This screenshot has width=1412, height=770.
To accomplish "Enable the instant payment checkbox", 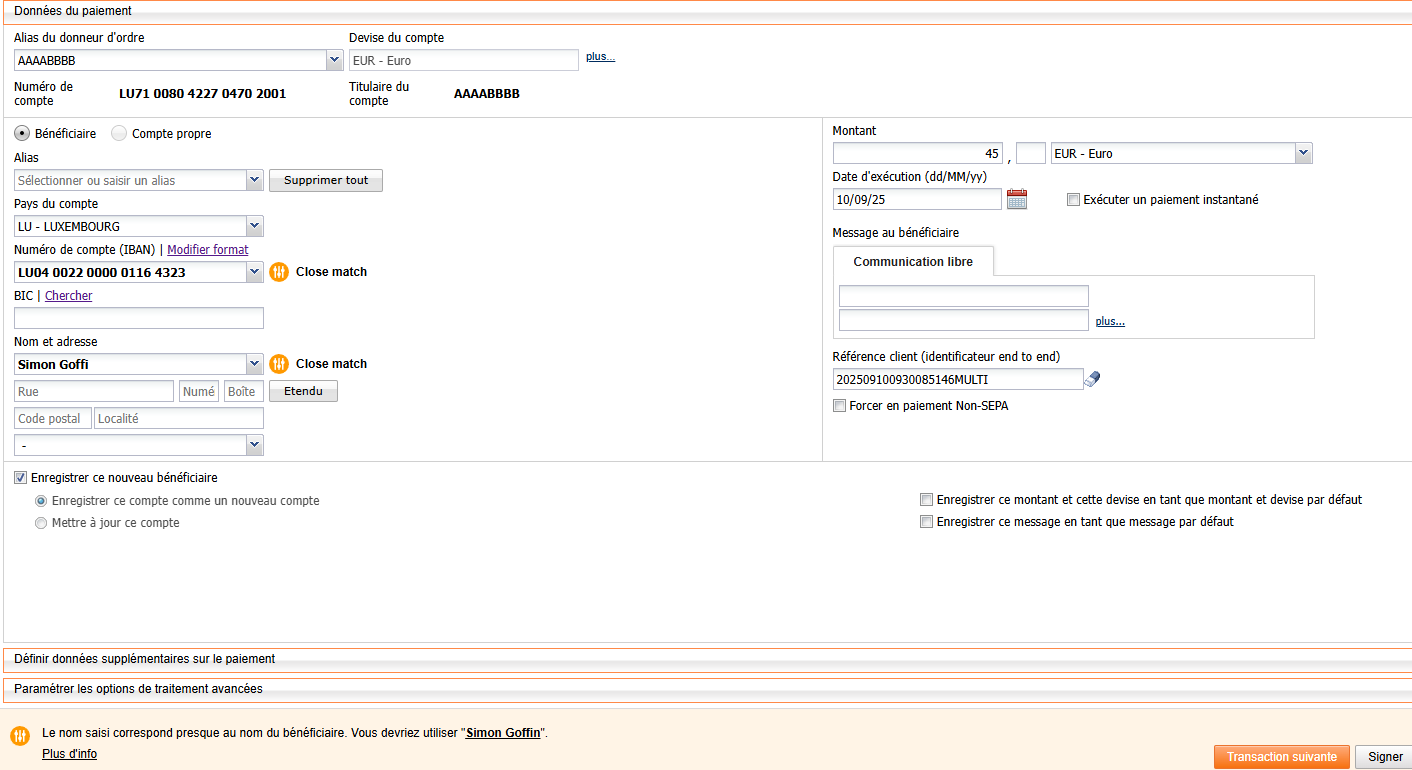I will pyautogui.click(x=1073, y=200).
